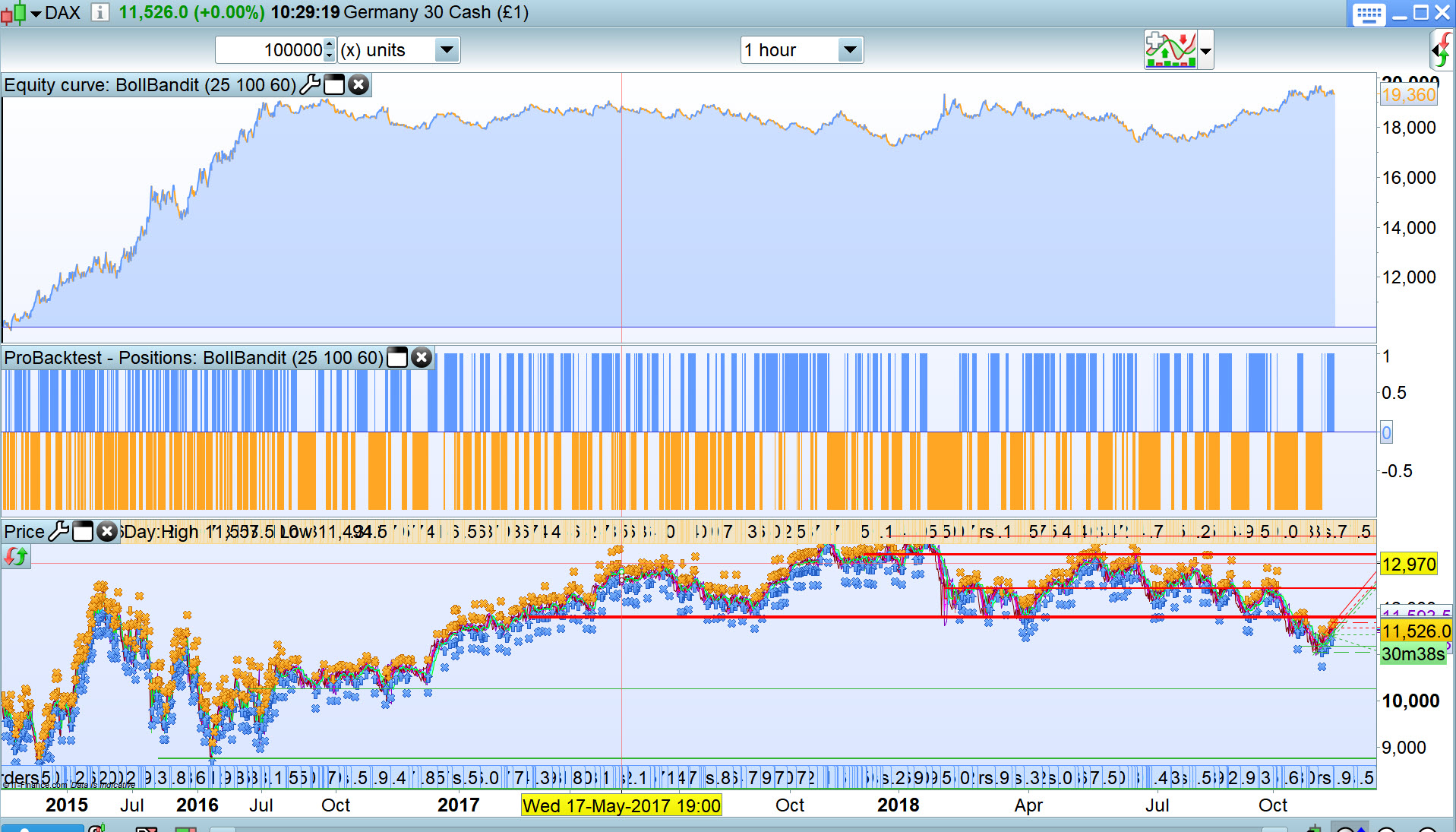
Task: Open Price panel settings wrench
Action: [x=58, y=531]
